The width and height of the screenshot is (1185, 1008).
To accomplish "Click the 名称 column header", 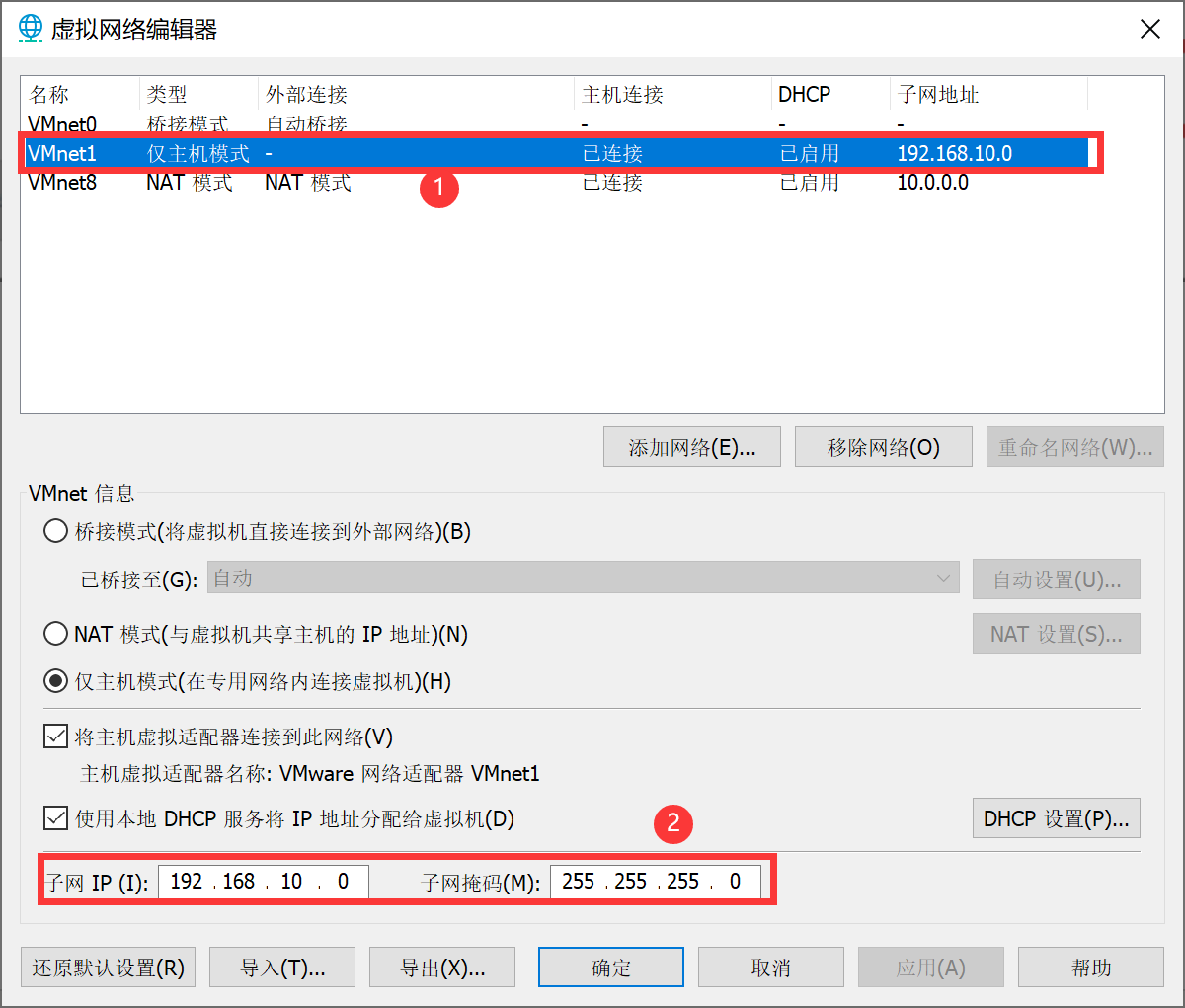I will click(x=80, y=95).
